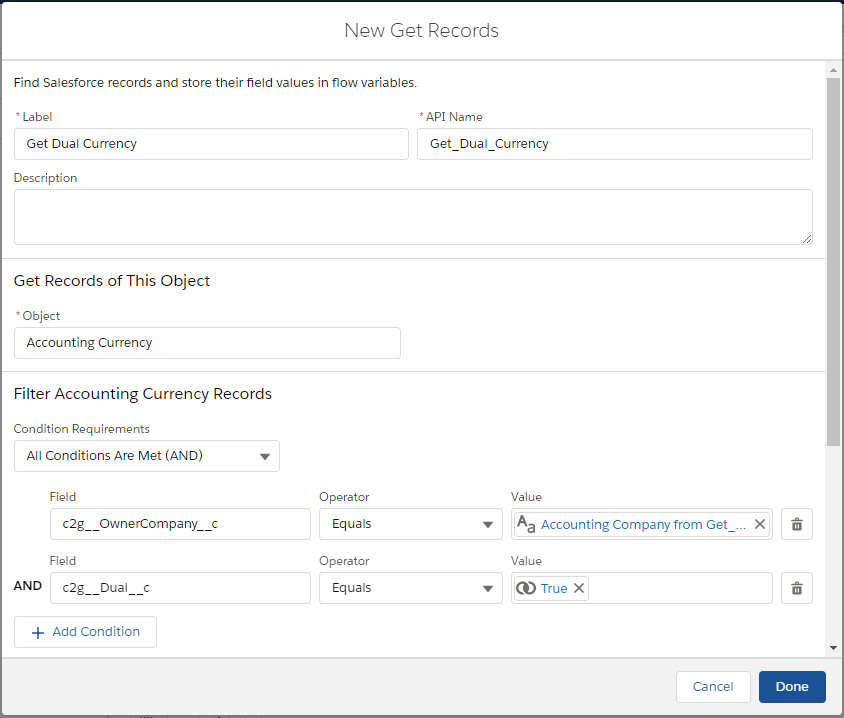Image resolution: width=844 pixels, height=718 pixels.
Task: Remove the Accounting Company value pill
Action: [759, 524]
